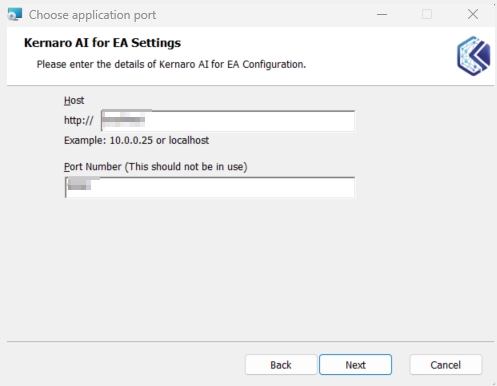Click the 'Example: 10.0.0.25 or localhost' hint

136,140
